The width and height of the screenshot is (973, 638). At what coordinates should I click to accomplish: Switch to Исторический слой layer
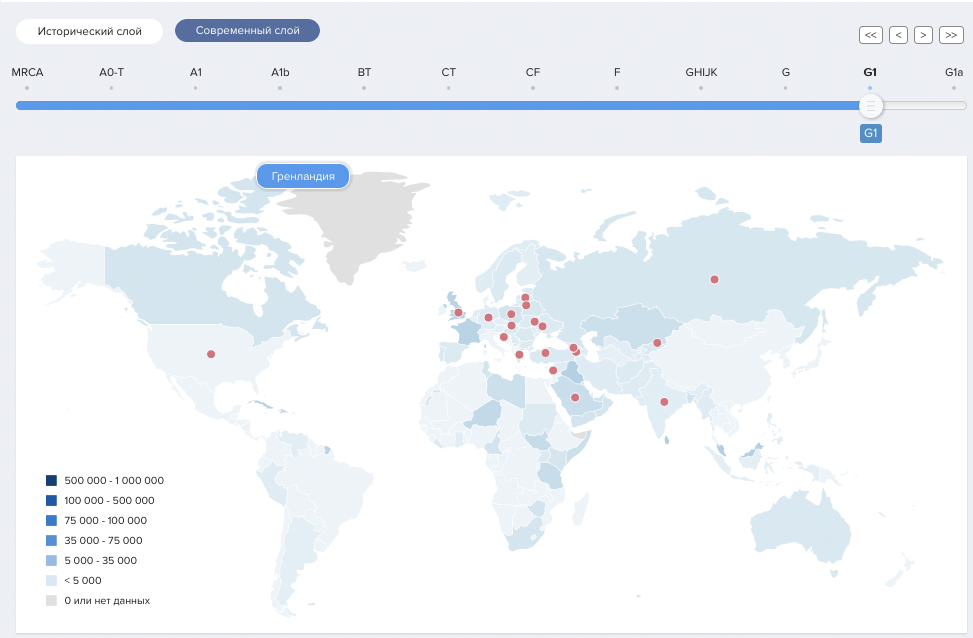coord(89,31)
